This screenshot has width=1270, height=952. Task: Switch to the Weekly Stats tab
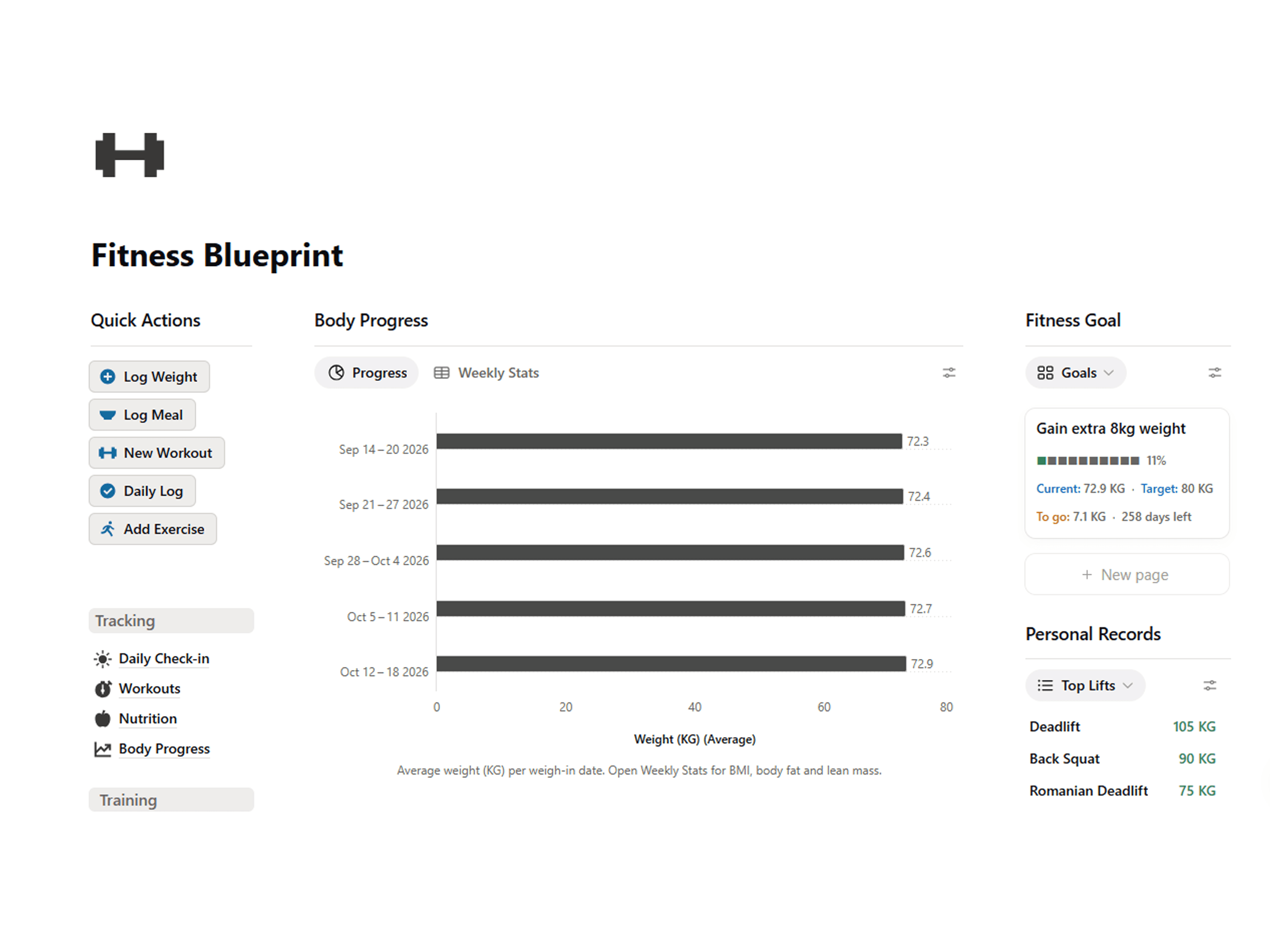tap(487, 373)
